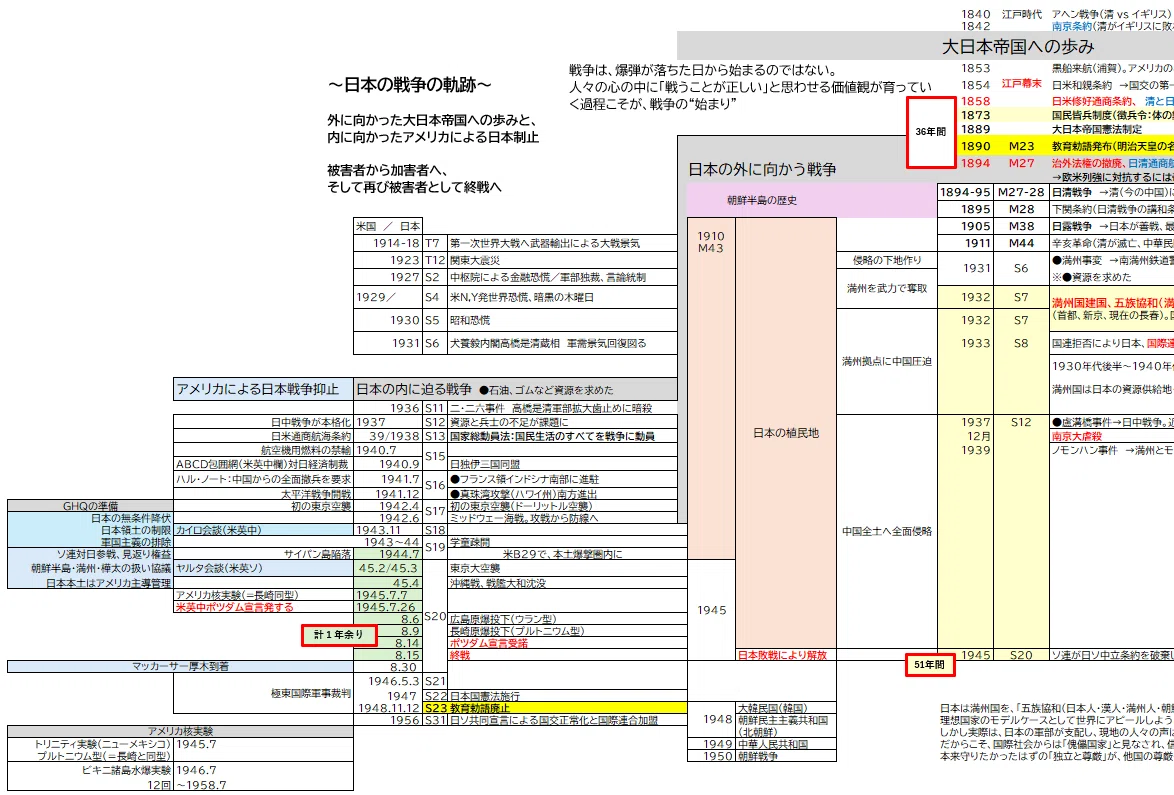Click the 8.30 date cell
Screen dimensions: 1174x795
[388, 667]
